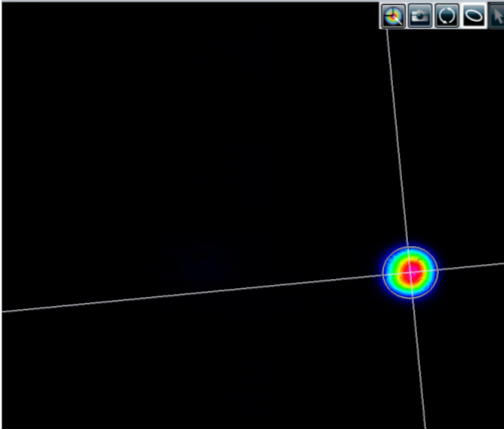The image size is (504, 430).
Task: Click the red center of the beam spot
Action: [413, 271]
